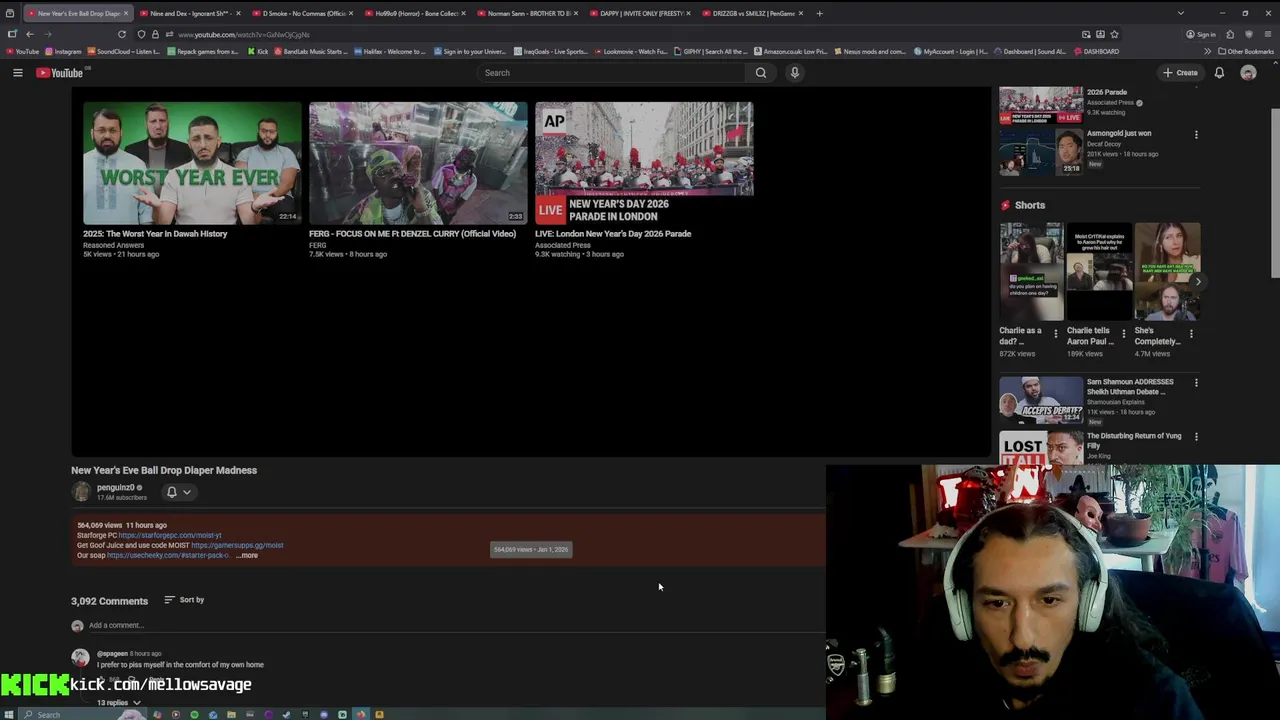Open the browser list all tabs dropdown

(x=1180, y=13)
